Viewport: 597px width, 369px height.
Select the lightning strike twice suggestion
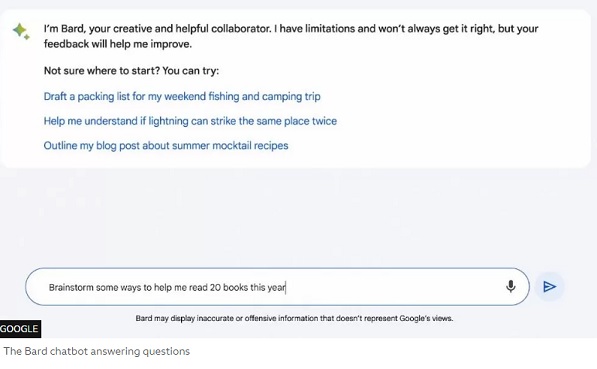(x=190, y=121)
